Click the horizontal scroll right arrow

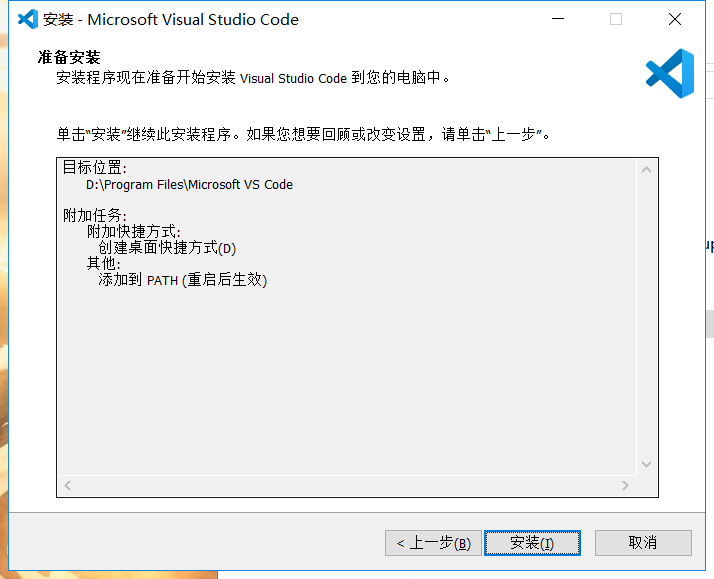point(625,486)
